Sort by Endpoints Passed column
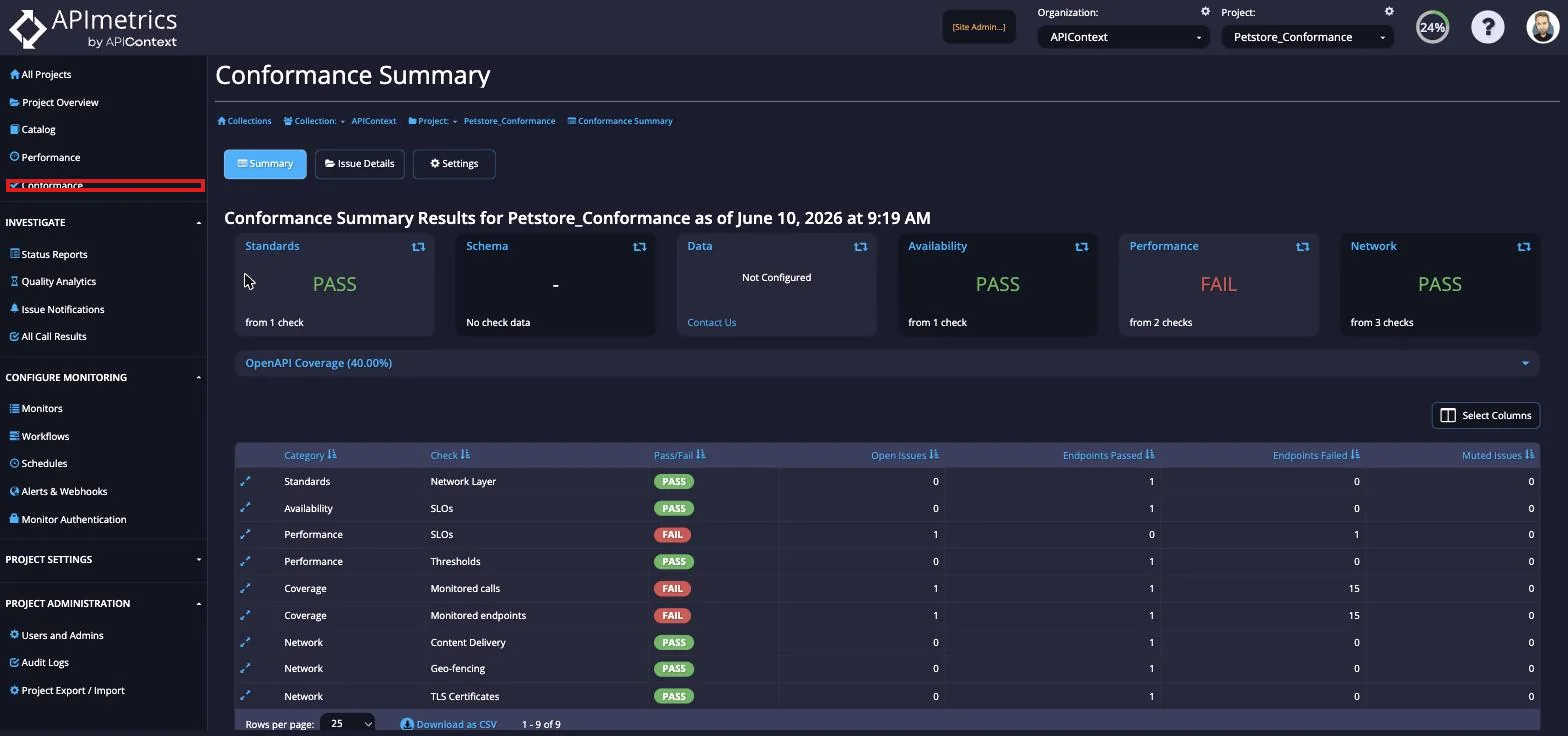The width and height of the screenshot is (1568, 736). coord(1108,455)
